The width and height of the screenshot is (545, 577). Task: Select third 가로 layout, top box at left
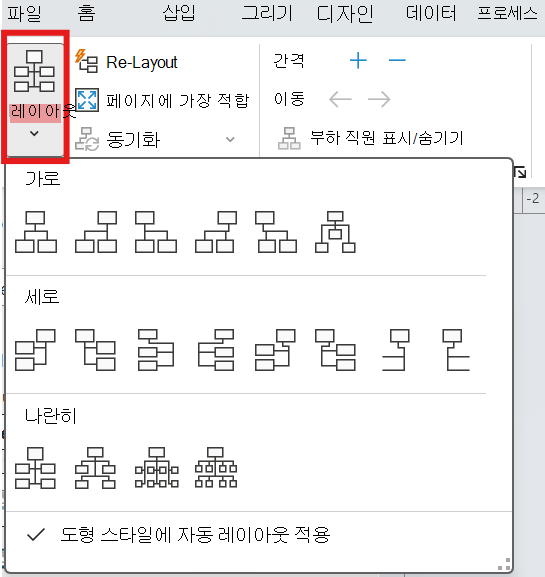click(156, 232)
